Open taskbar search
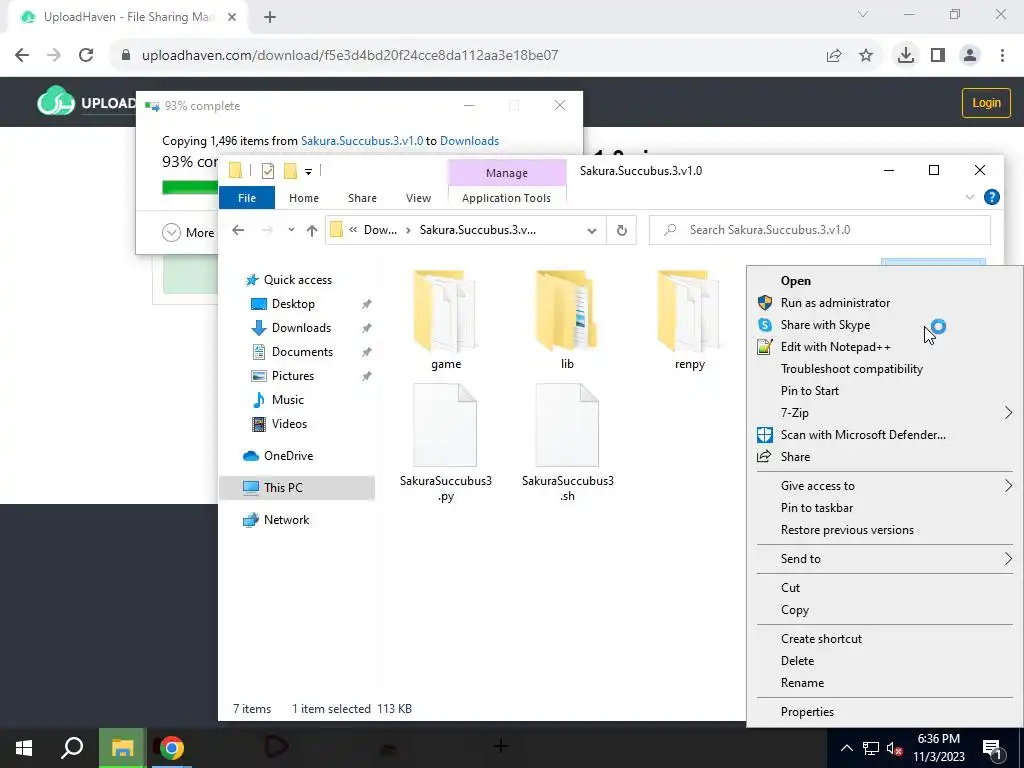The image size is (1024, 768). (72, 748)
